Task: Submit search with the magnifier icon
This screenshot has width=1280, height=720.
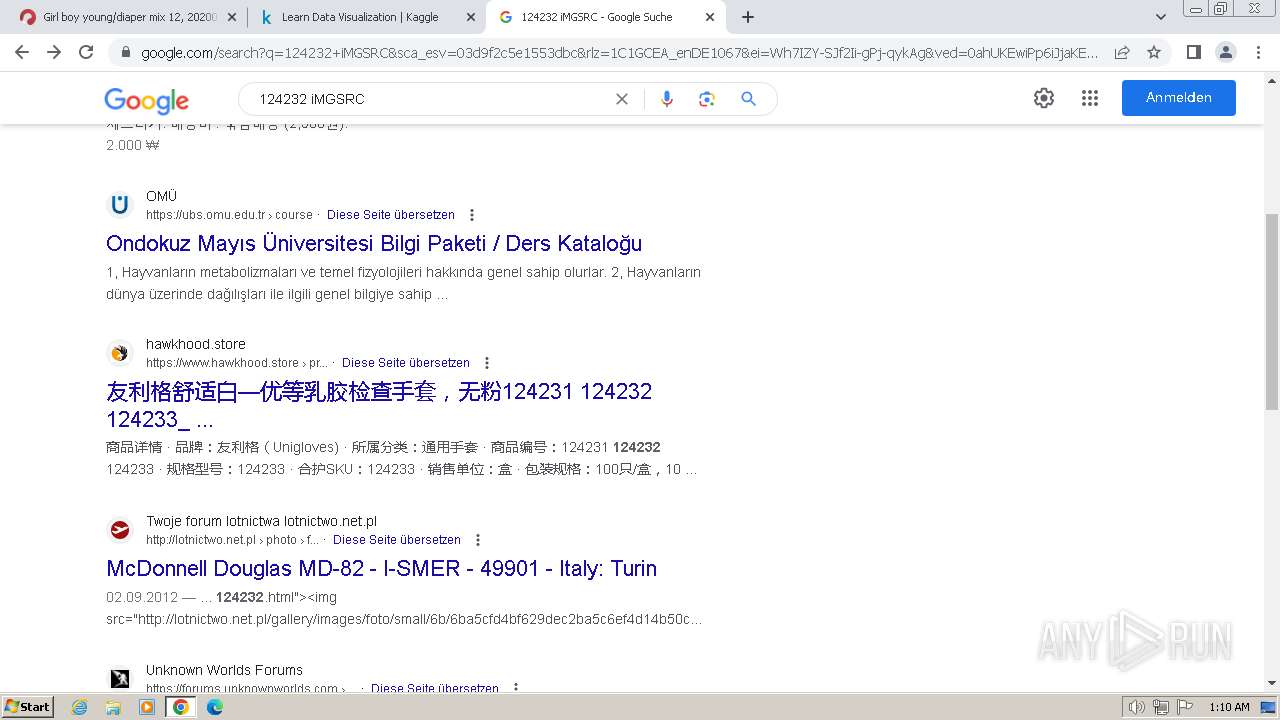Action: point(748,99)
